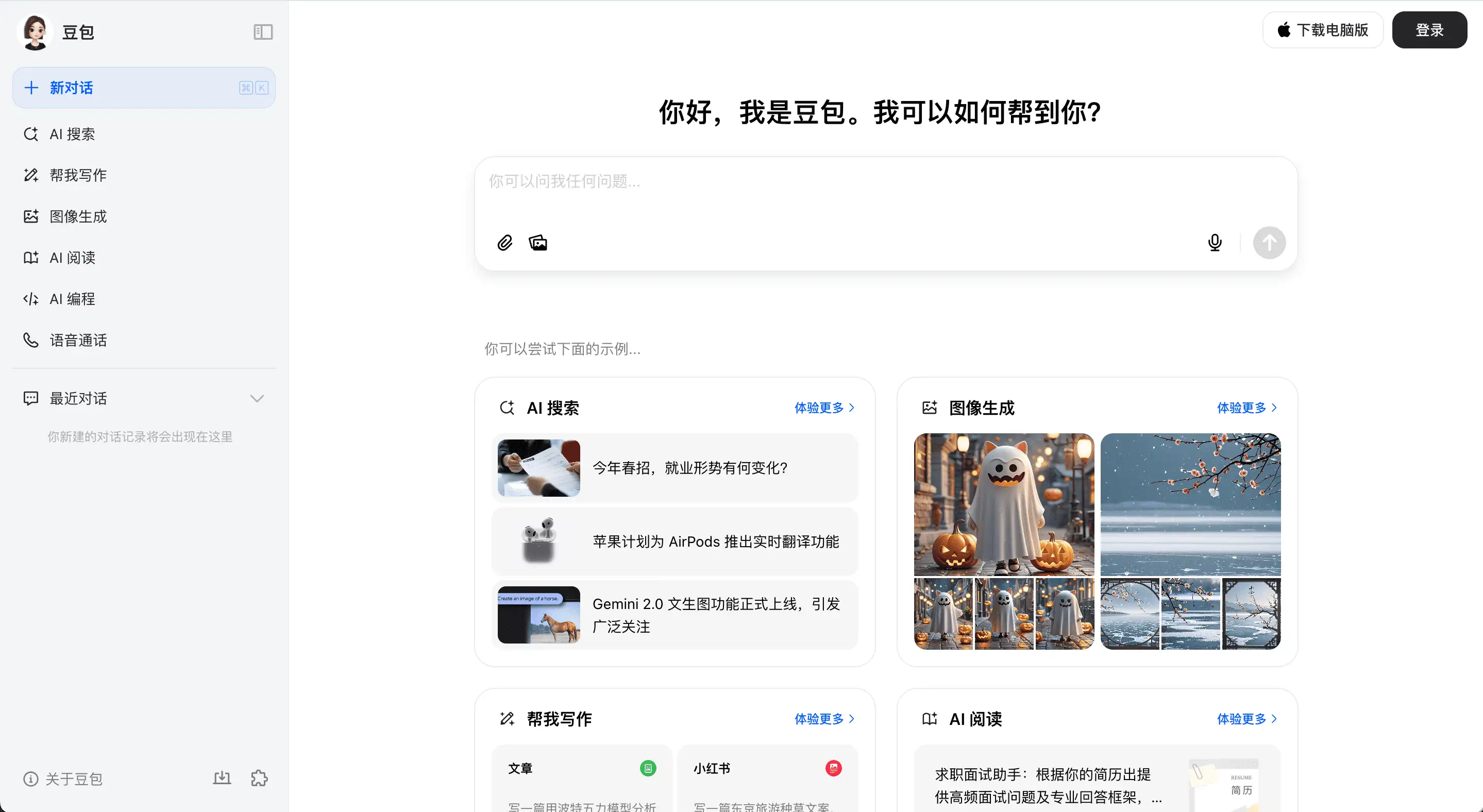Click the microphone voice input icon

[1215, 242]
